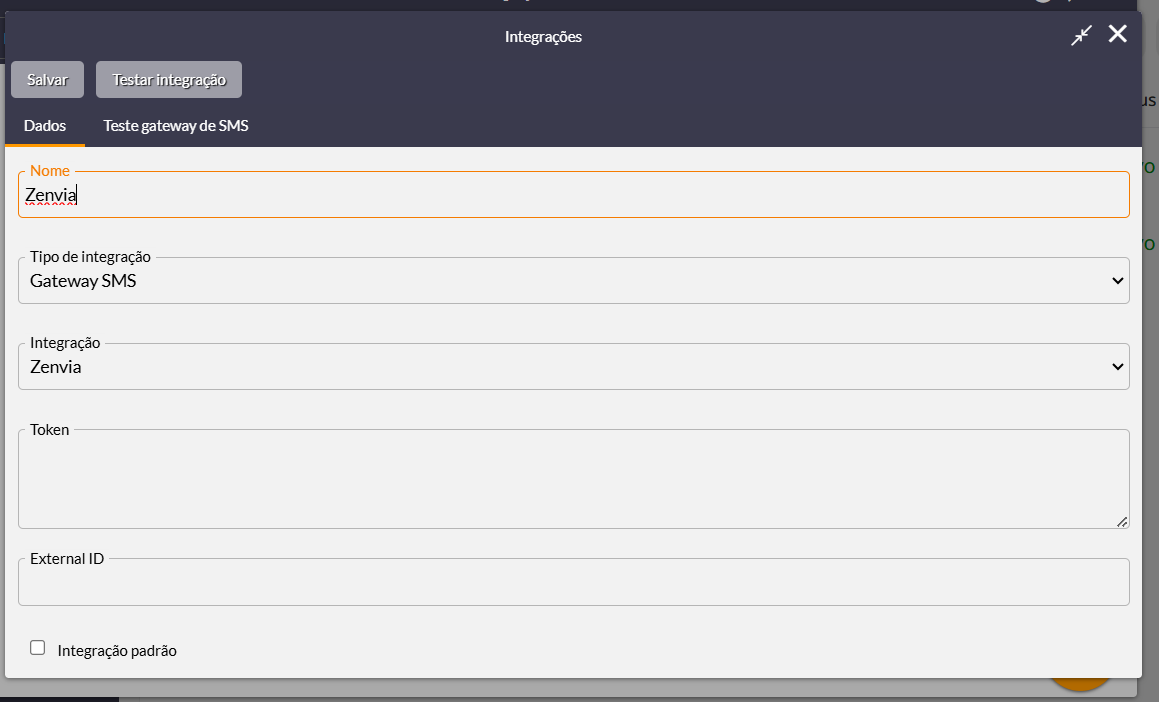This screenshot has width=1159, height=702.
Task: Switch to the Dados tab
Action: coord(45,126)
